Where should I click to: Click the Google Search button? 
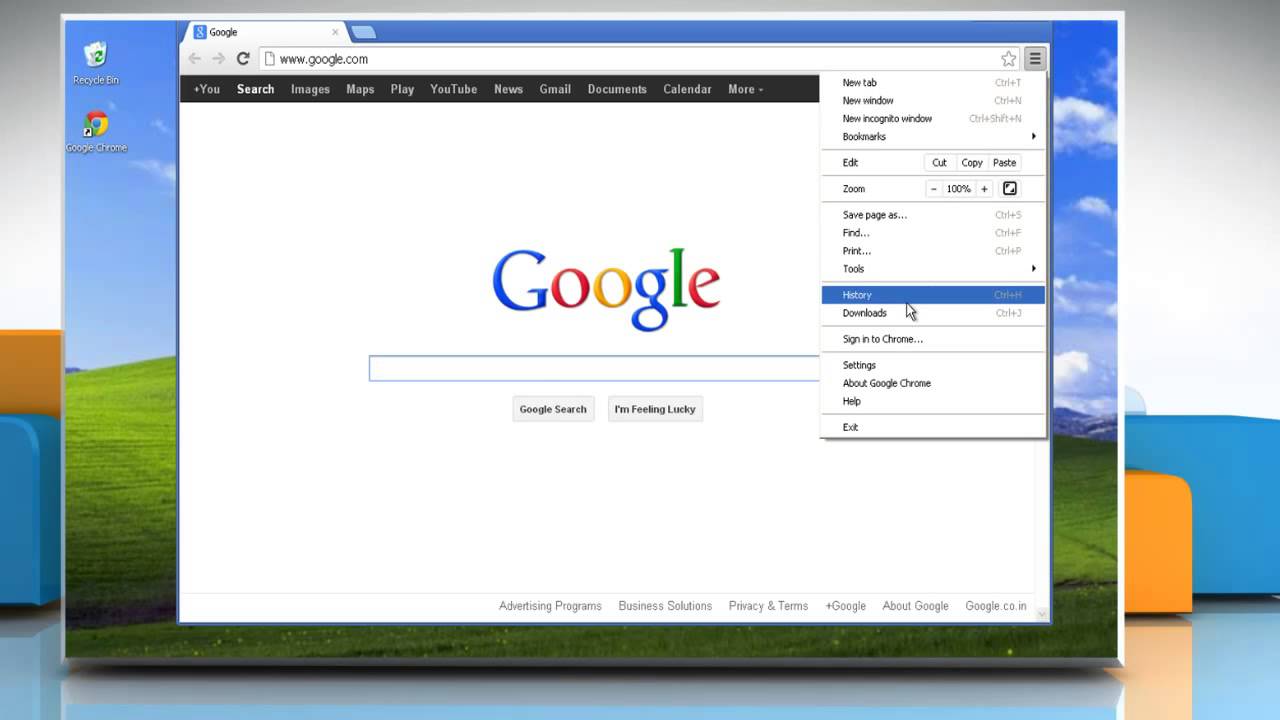pos(553,409)
